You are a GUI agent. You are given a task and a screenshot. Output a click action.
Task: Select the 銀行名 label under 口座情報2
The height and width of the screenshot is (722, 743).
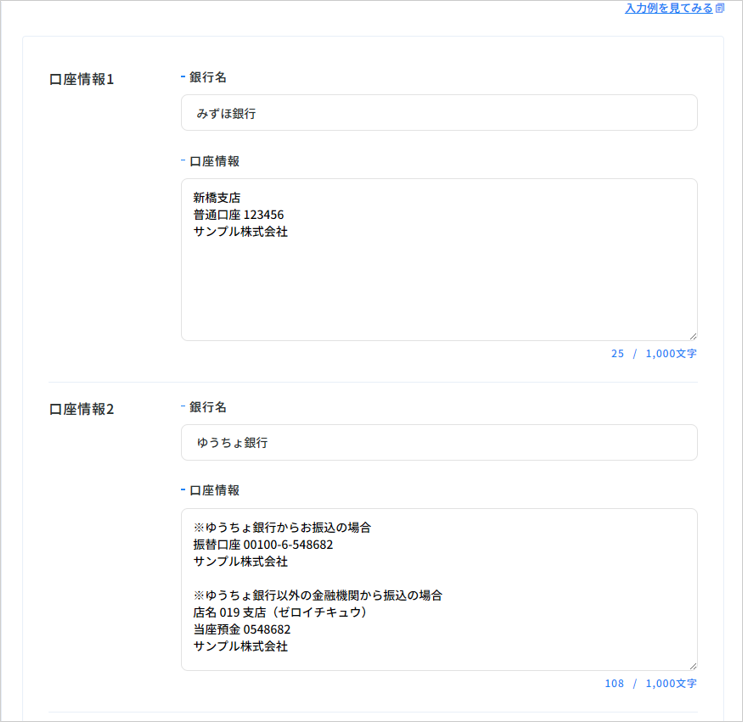point(208,407)
